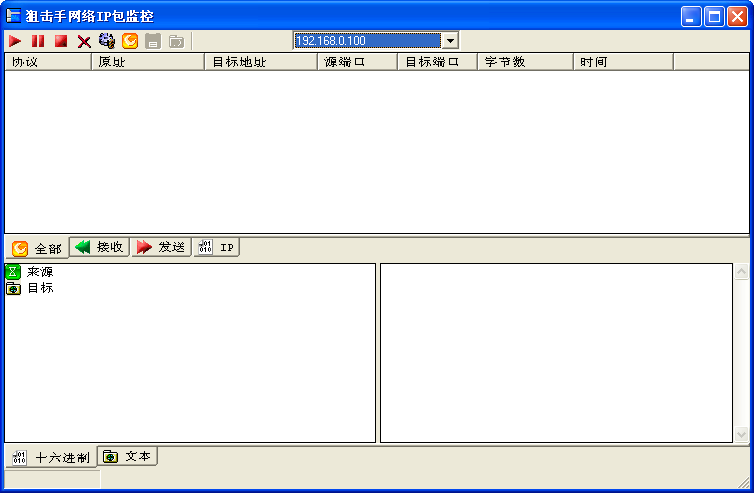Click the greyed-out open folder icon
Screen dimensions: 754x493
pyautogui.click(x=176, y=41)
